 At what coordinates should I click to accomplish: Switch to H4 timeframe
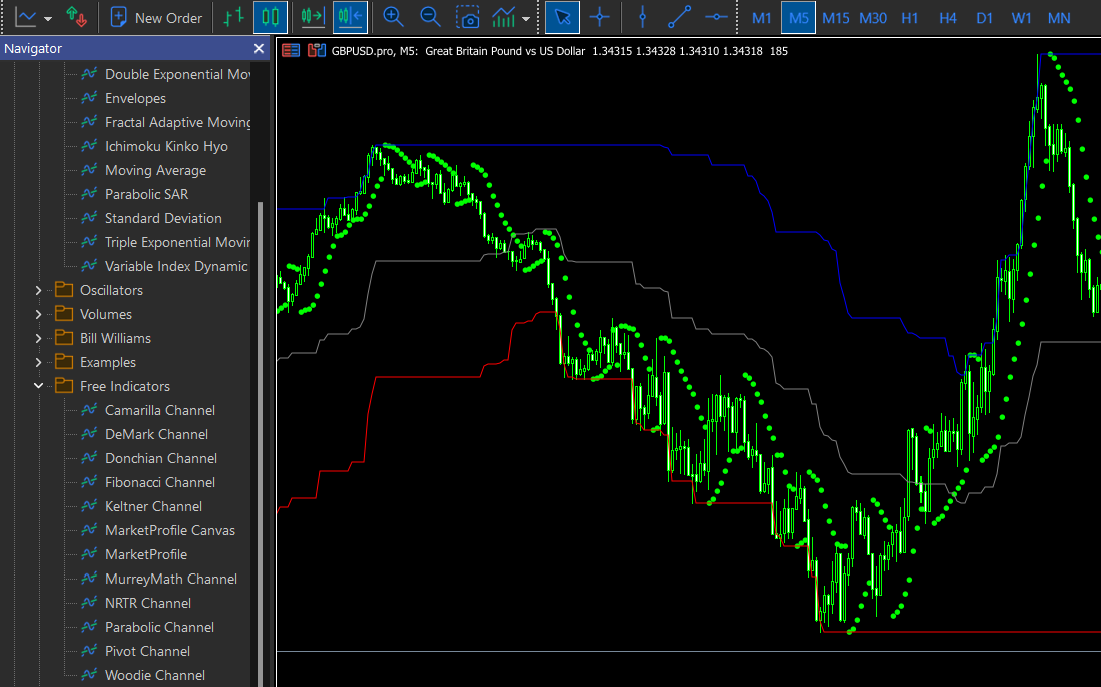click(x=947, y=18)
